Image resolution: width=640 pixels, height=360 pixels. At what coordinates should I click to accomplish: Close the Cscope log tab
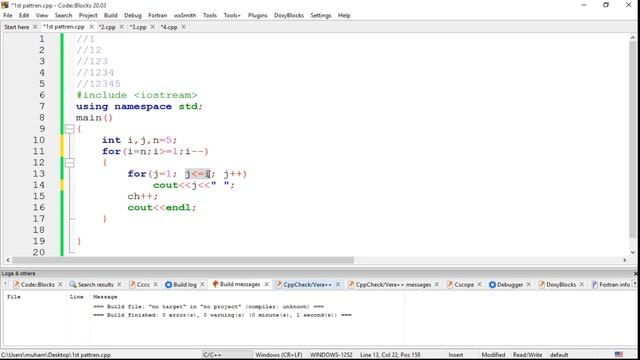[x=480, y=284]
